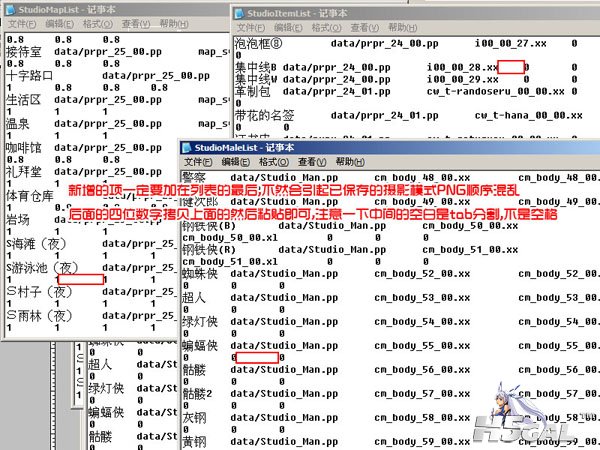Click data/Studio_Man.pp on 超人 row

pyautogui.click(x=284, y=298)
